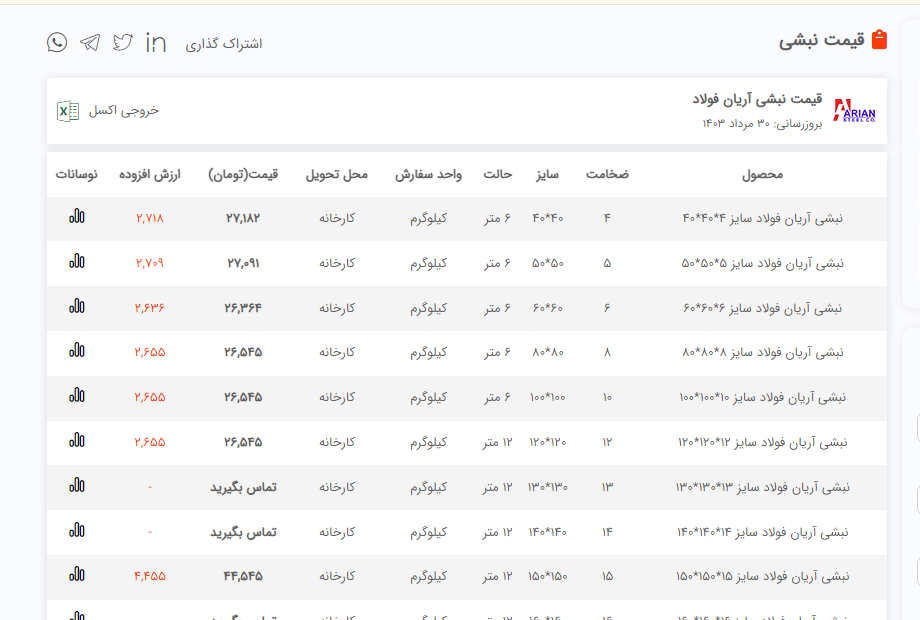Click the Arian Steel logo
The image size is (920, 620).
pyautogui.click(x=854, y=111)
